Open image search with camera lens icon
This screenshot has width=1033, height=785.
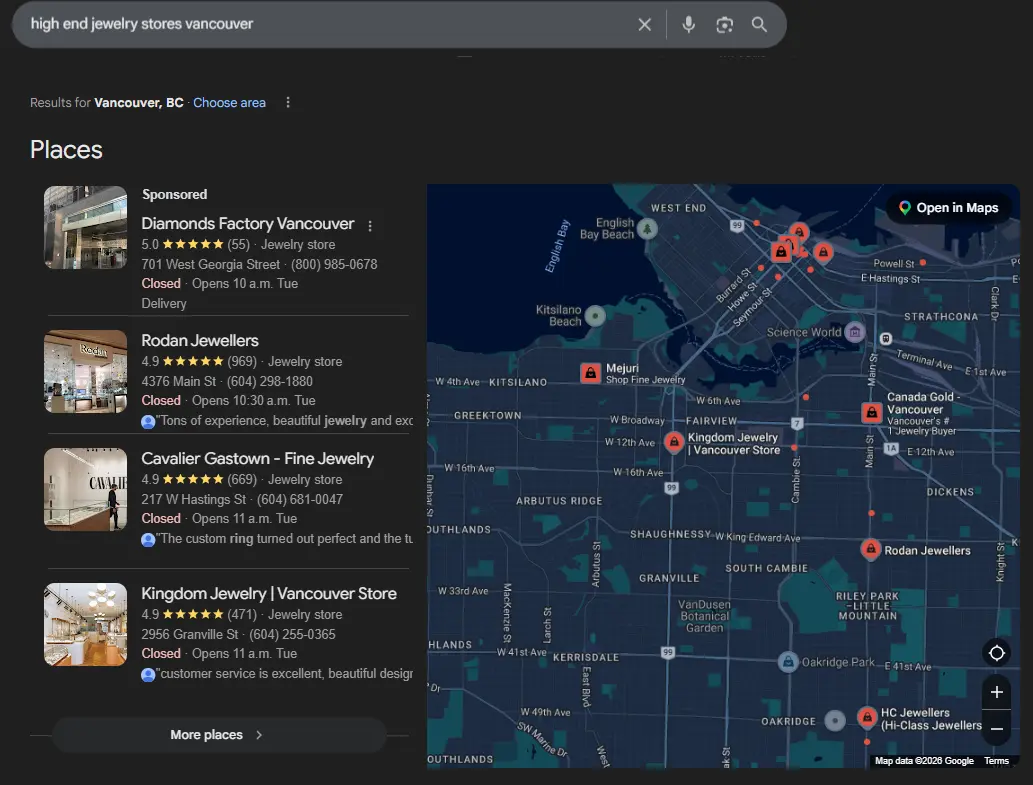(x=725, y=25)
